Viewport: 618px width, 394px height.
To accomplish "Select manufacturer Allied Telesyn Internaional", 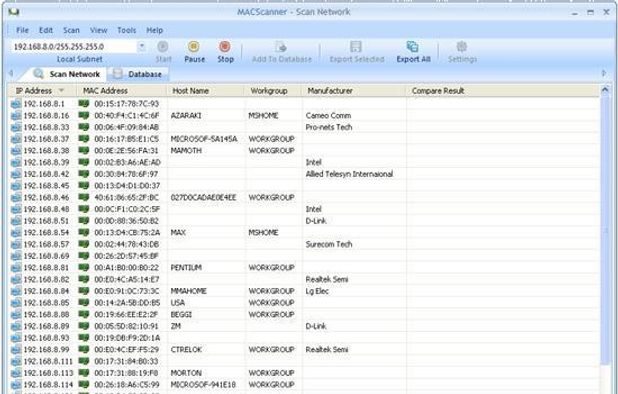I will pyautogui.click(x=349, y=174).
